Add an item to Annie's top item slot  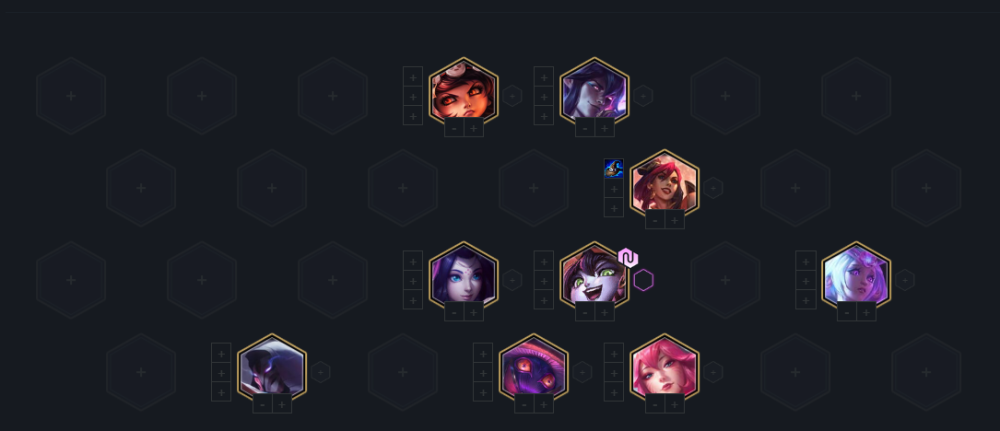tap(413, 78)
